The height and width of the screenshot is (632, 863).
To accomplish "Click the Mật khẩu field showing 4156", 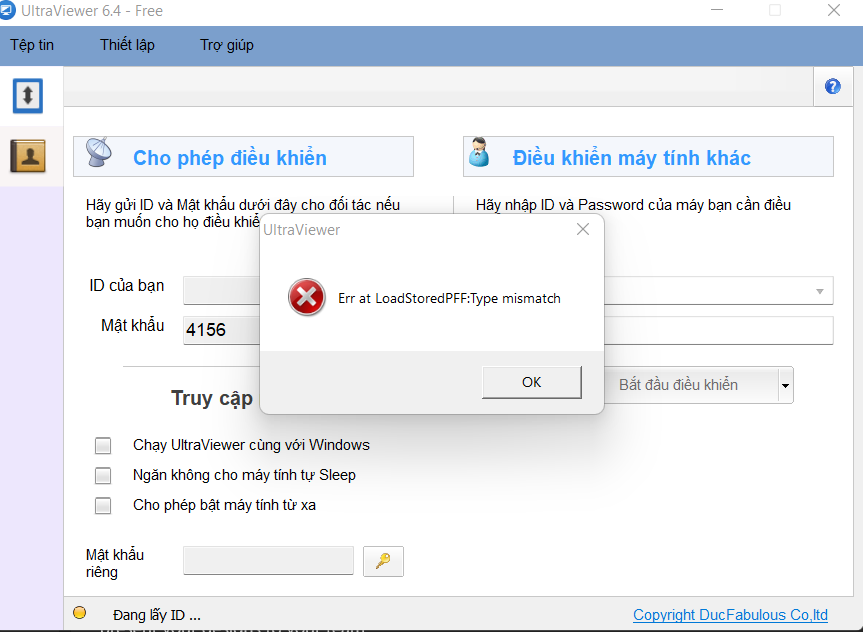I will point(221,330).
